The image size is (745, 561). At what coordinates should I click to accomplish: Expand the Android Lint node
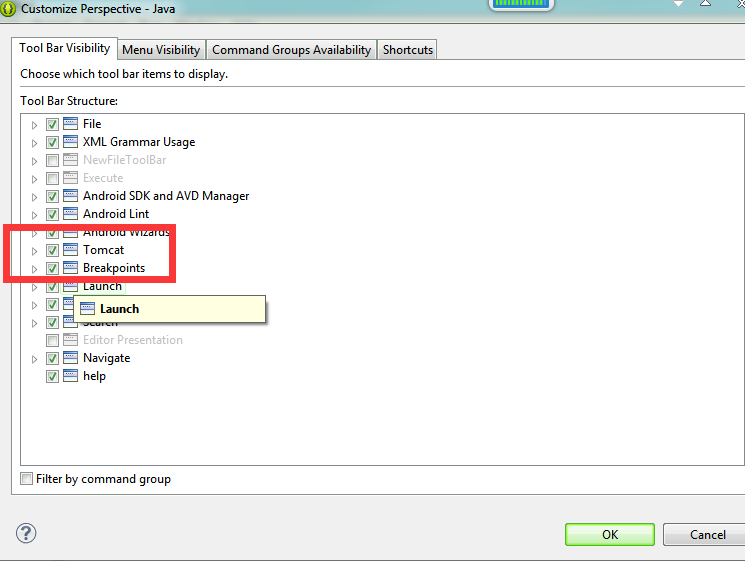pyautogui.click(x=34, y=215)
